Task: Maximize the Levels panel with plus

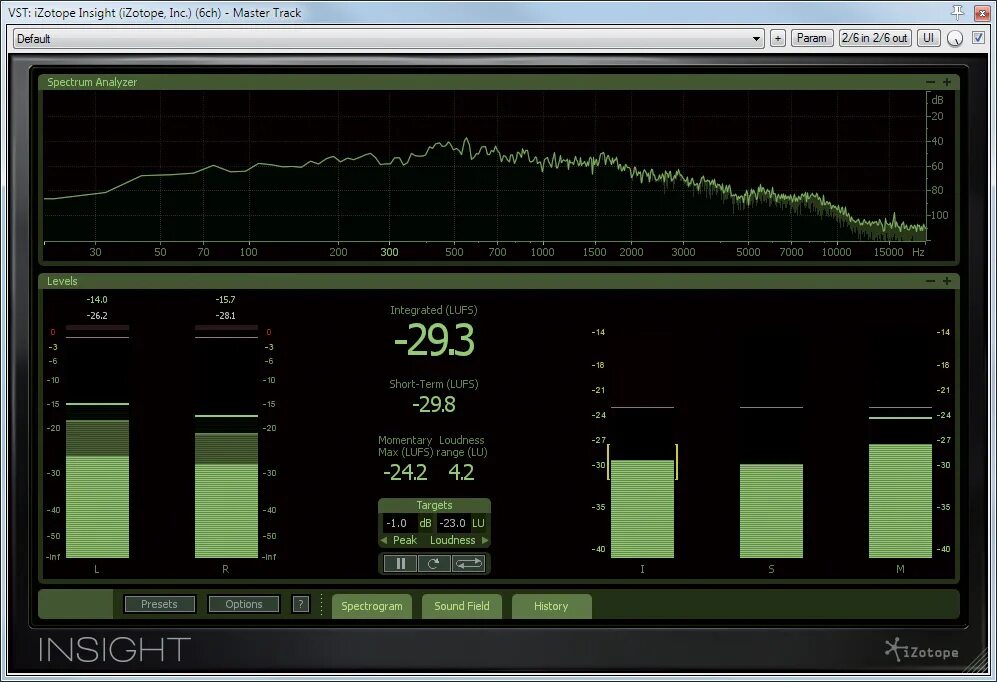Action: coord(947,281)
